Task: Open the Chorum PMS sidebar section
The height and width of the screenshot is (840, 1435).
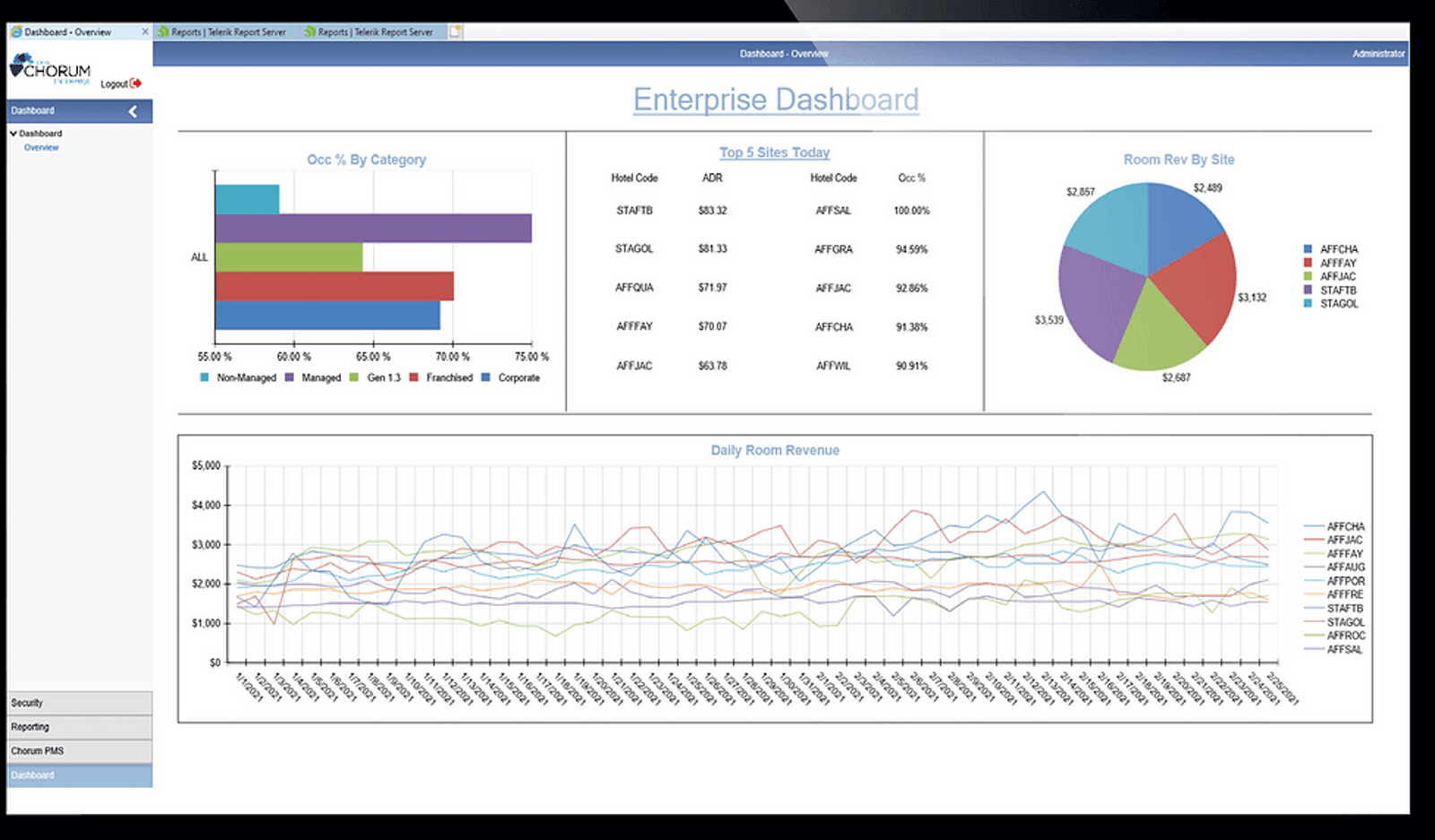Action: coord(80,751)
